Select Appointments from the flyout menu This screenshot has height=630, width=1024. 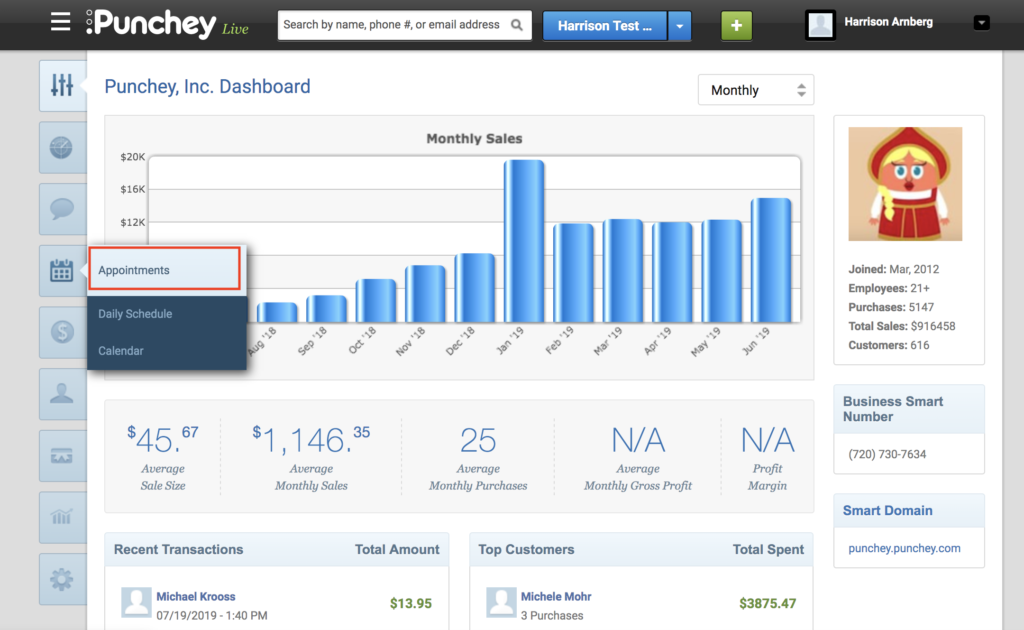pyautogui.click(x=165, y=268)
